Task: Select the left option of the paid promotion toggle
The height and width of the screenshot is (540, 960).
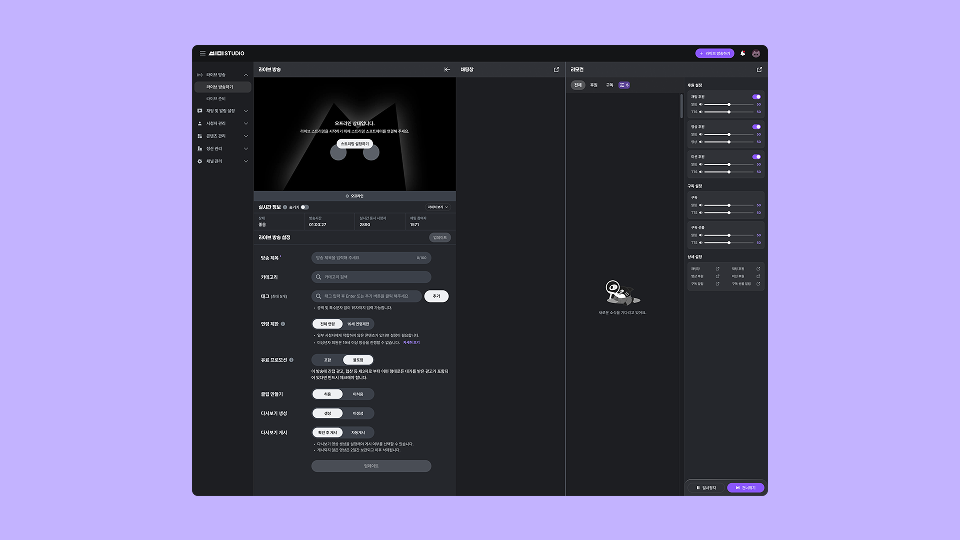Action: (x=328, y=360)
